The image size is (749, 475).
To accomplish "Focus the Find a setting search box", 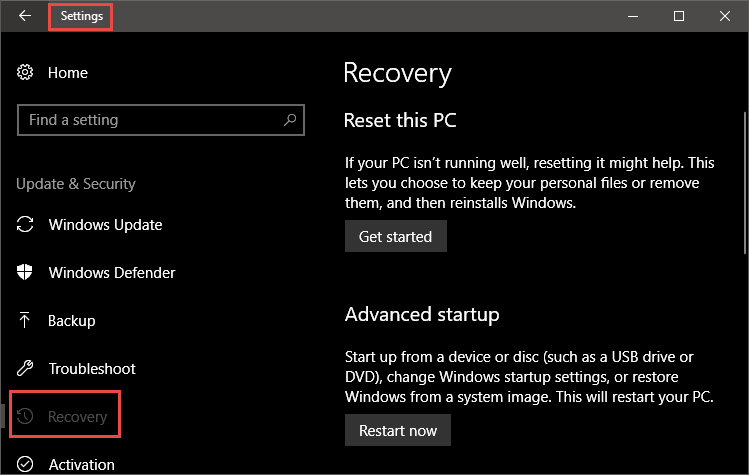I will click(160, 120).
